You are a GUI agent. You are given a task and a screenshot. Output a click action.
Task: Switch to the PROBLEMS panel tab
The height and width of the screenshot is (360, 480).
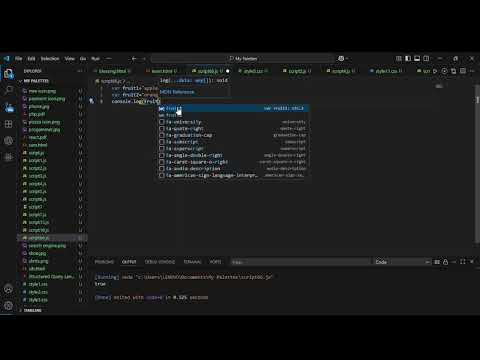pos(104,262)
